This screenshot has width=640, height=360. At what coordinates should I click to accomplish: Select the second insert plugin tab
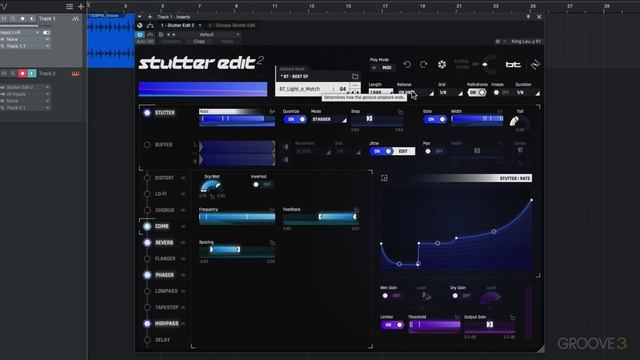pyautogui.click(x=232, y=25)
